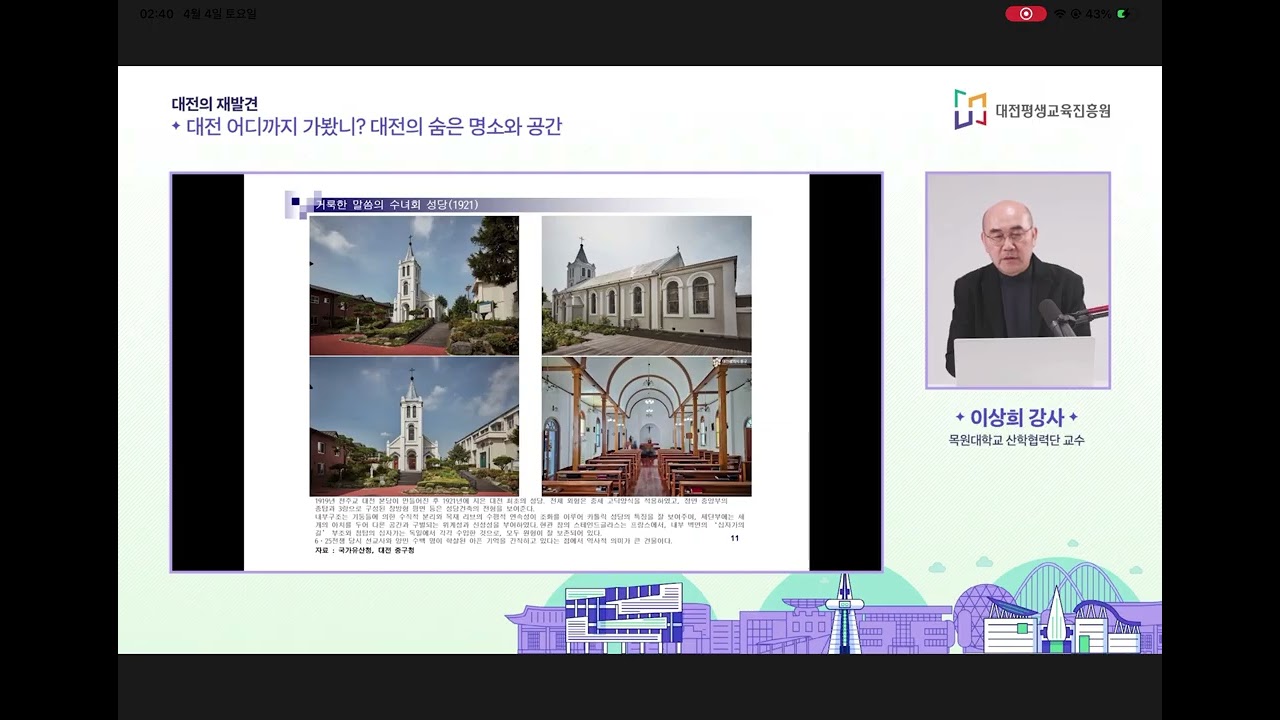Viewport: 1280px width, 720px height.
Task: Select the bottom-left church tower photo
Action: click(x=414, y=427)
